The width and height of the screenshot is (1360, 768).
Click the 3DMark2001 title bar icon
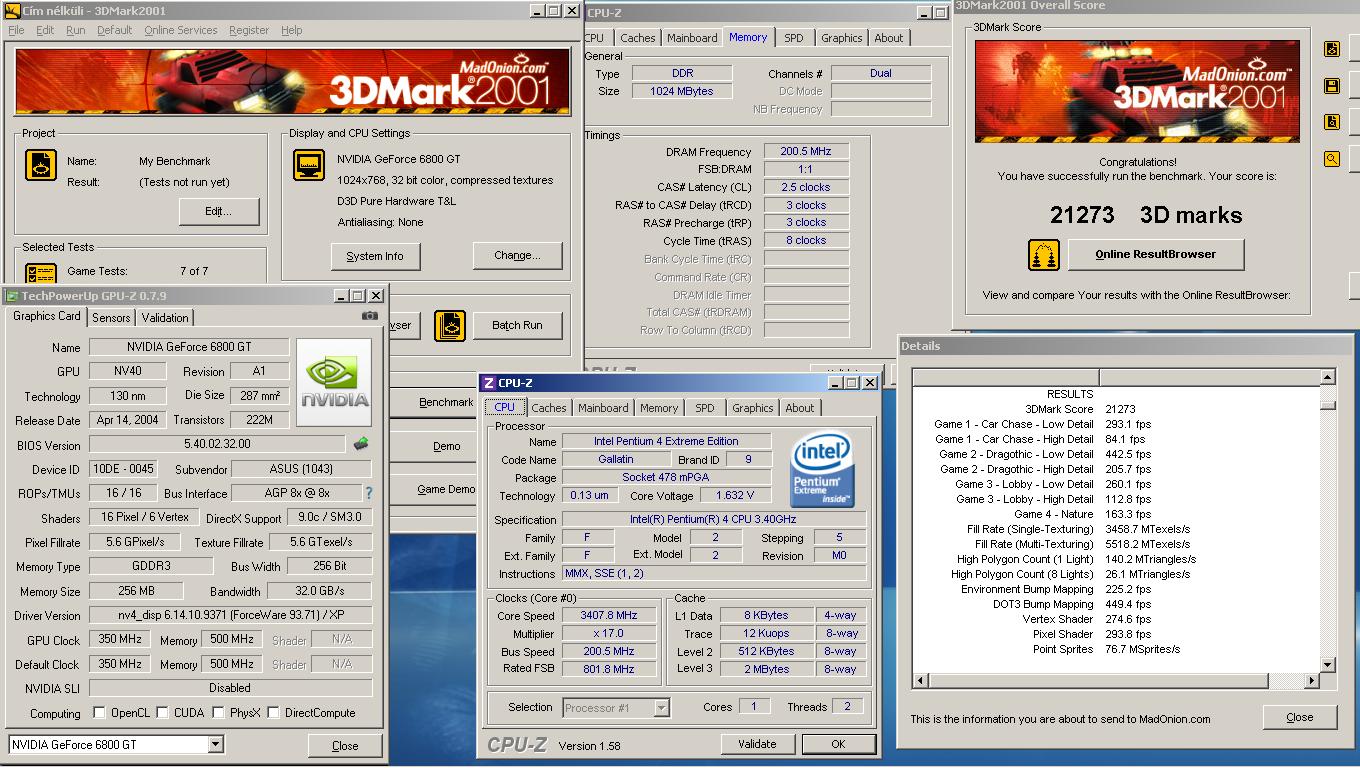click(12, 11)
